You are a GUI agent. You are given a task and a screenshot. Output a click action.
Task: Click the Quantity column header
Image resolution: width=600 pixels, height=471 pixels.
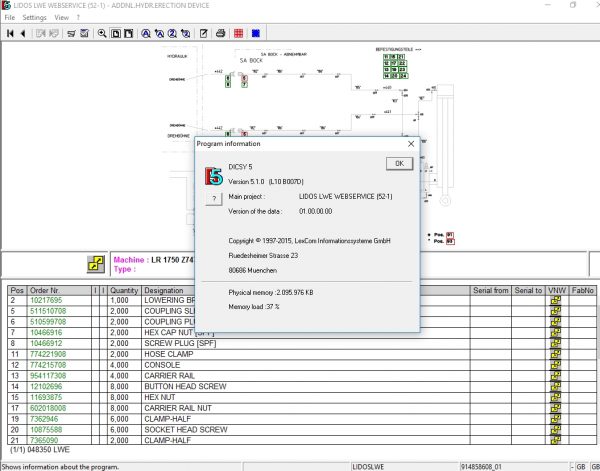[124, 290]
